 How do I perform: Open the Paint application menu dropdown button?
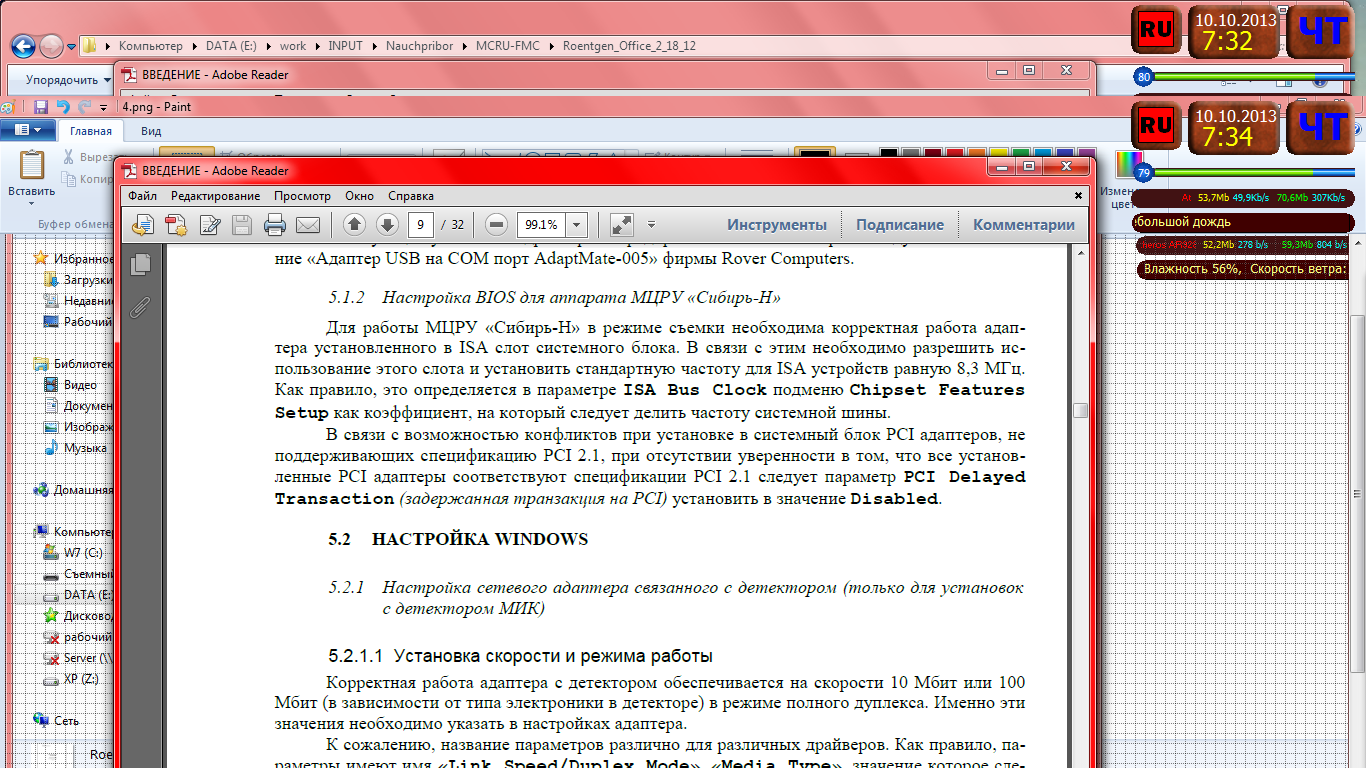(28, 130)
